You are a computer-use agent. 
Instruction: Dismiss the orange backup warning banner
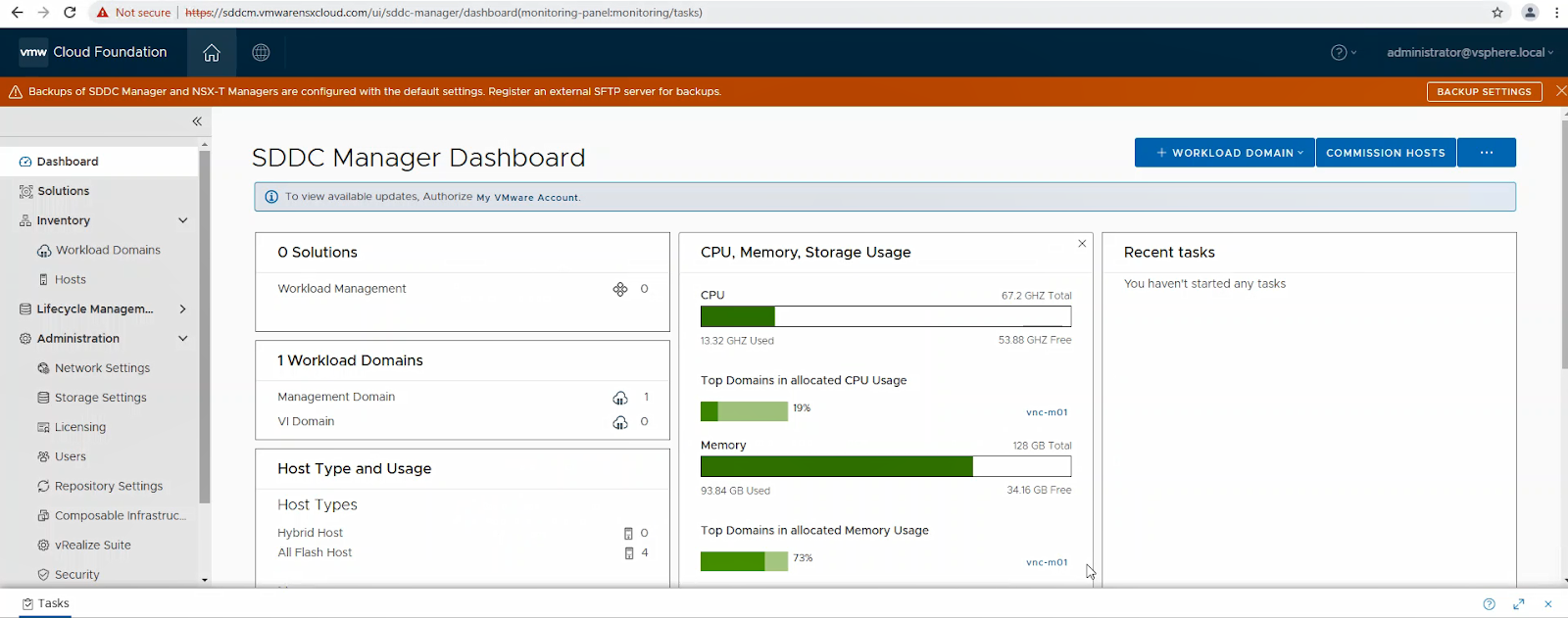[x=1561, y=91]
